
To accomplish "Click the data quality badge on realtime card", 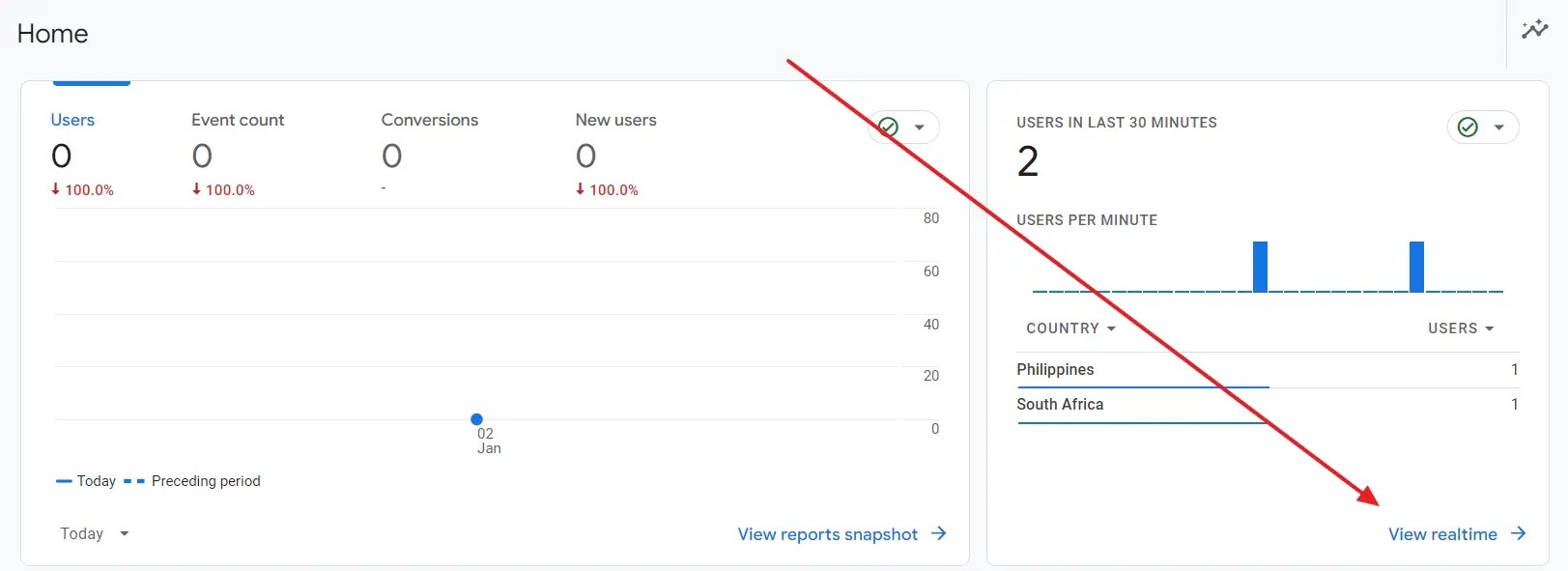I will pos(1468,127).
